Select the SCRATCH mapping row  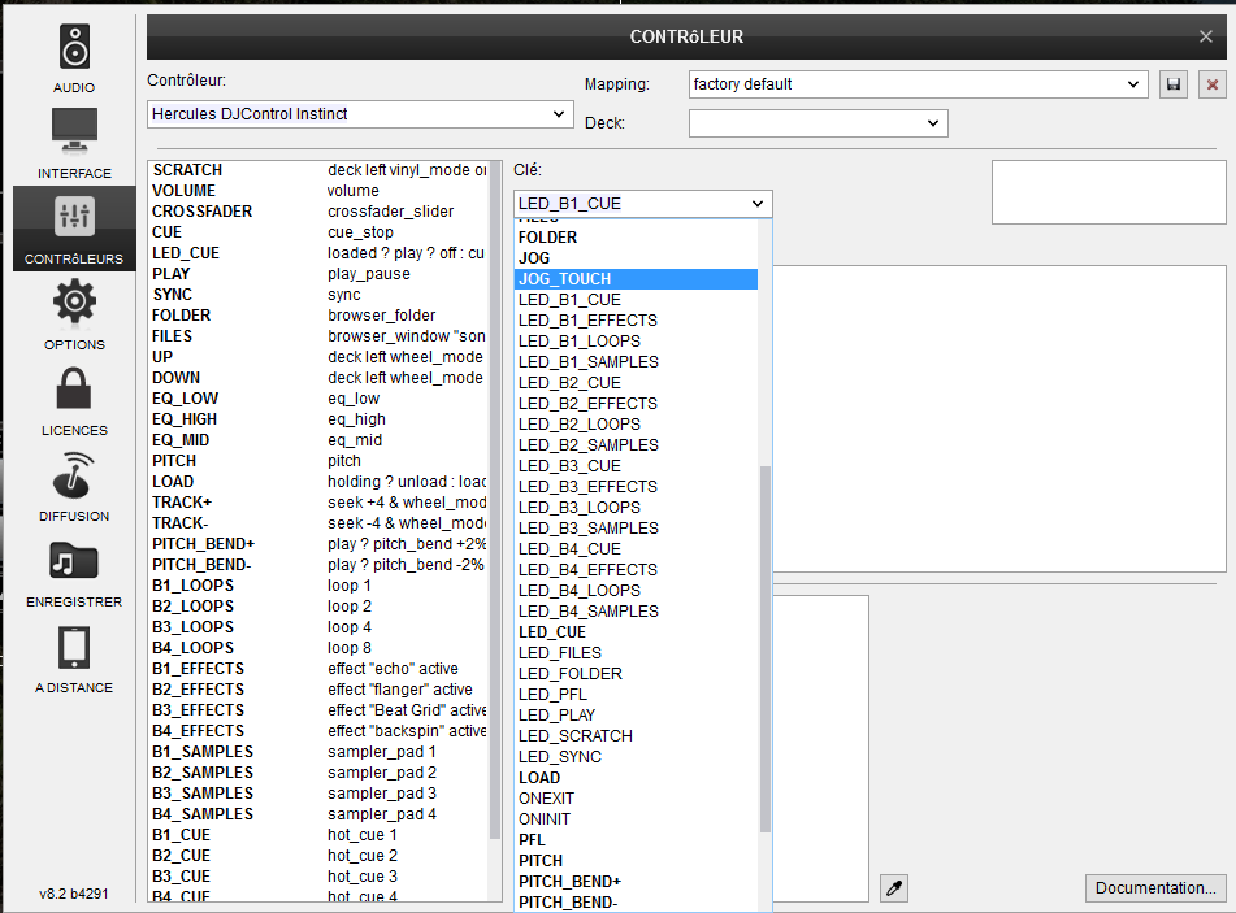pyautogui.click(x=318, y=170)
